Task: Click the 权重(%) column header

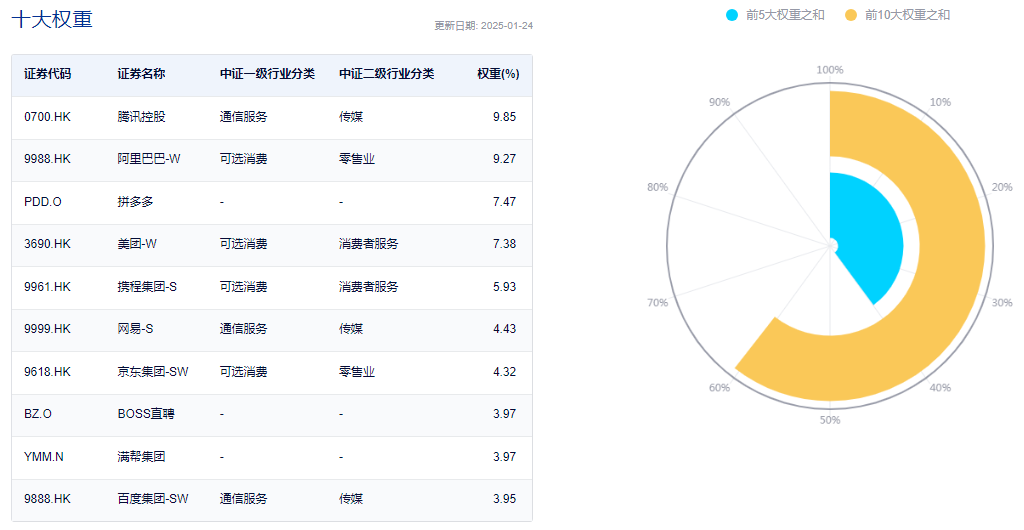Action: coord(498,74)
